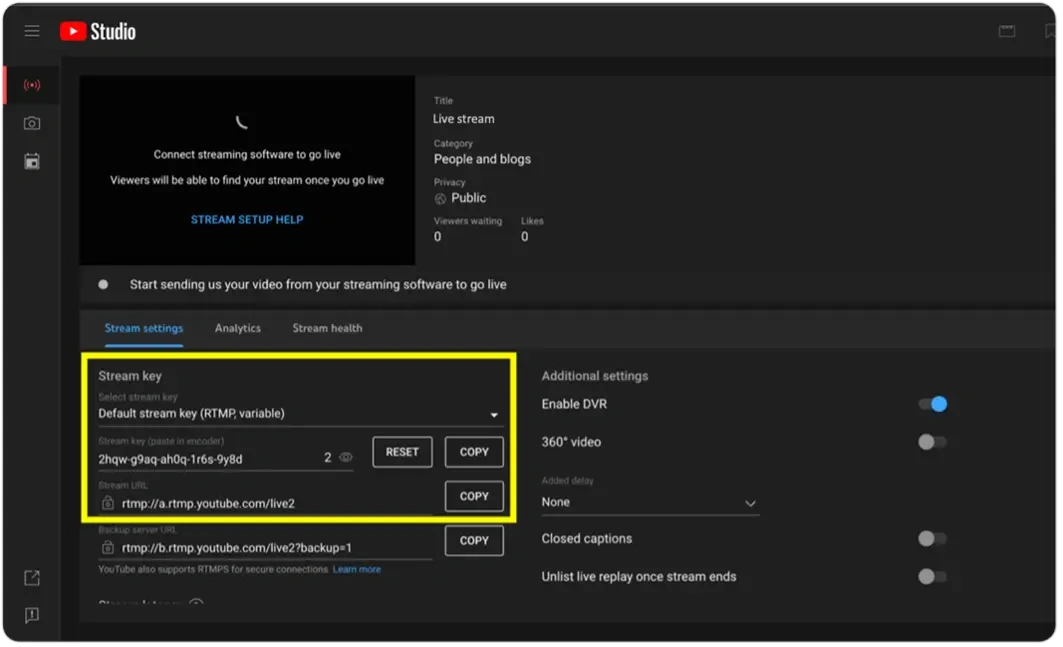The width and height of the screenshot is (1063, 647).
Task: Select the Webcam camera sidebar icon
Action: point(32,123)
